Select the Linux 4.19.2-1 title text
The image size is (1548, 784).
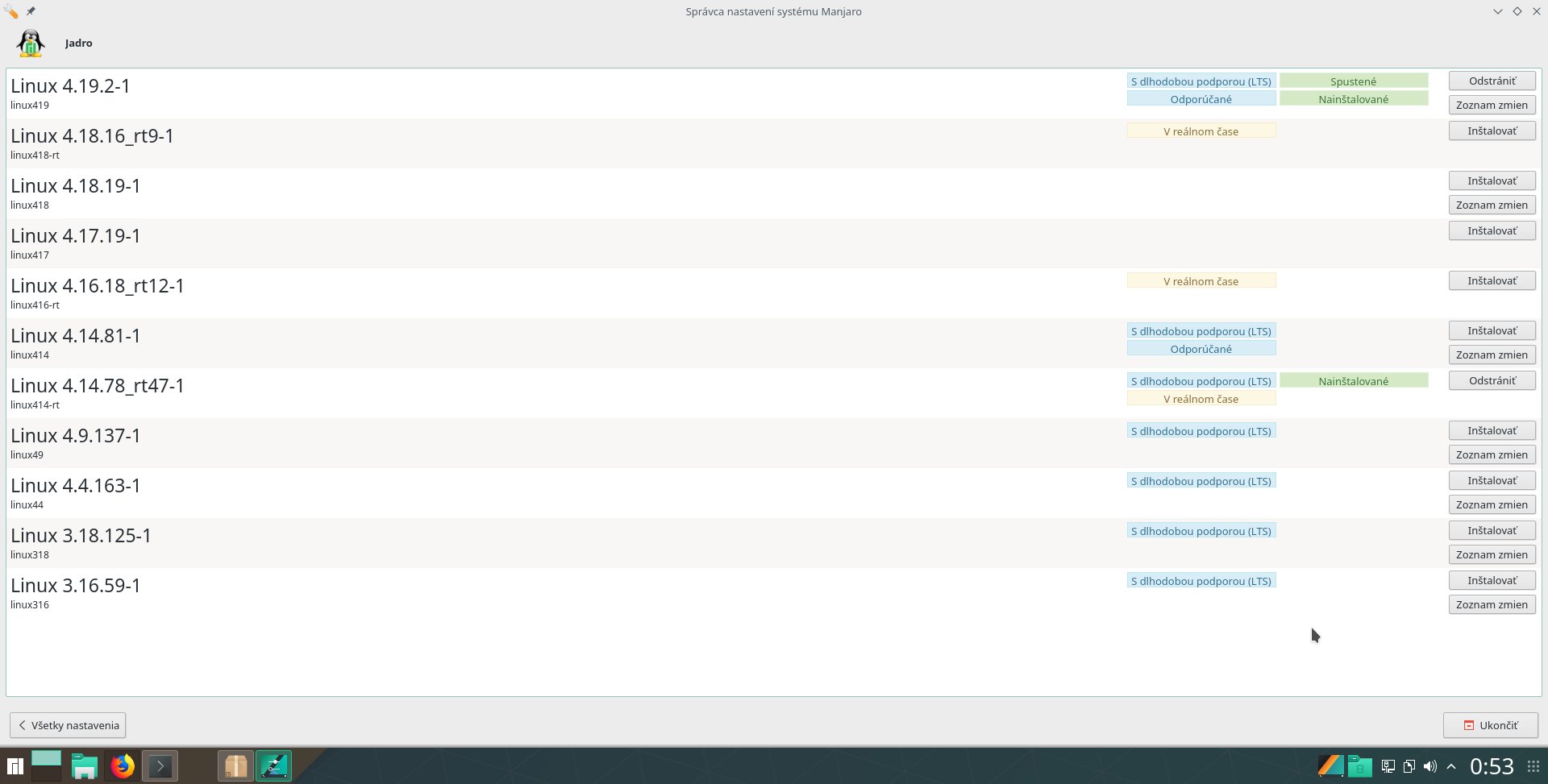(70, 85)
